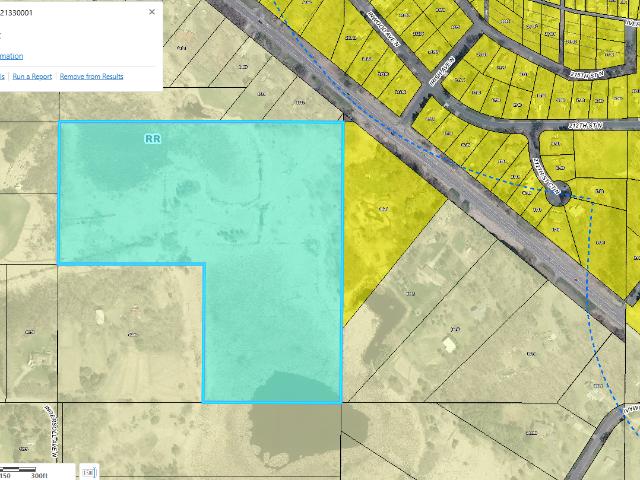Select the small building southeast of the yellow parcel
The height and width of the screenshot is (480, 640).
449,344
